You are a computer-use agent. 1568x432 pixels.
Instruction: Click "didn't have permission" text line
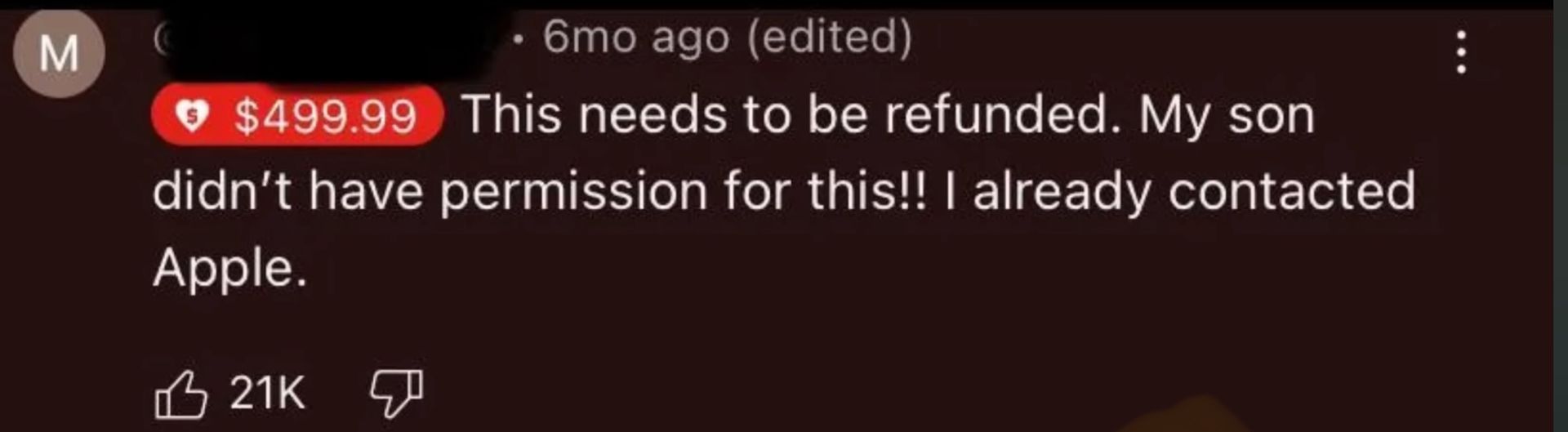430,192
